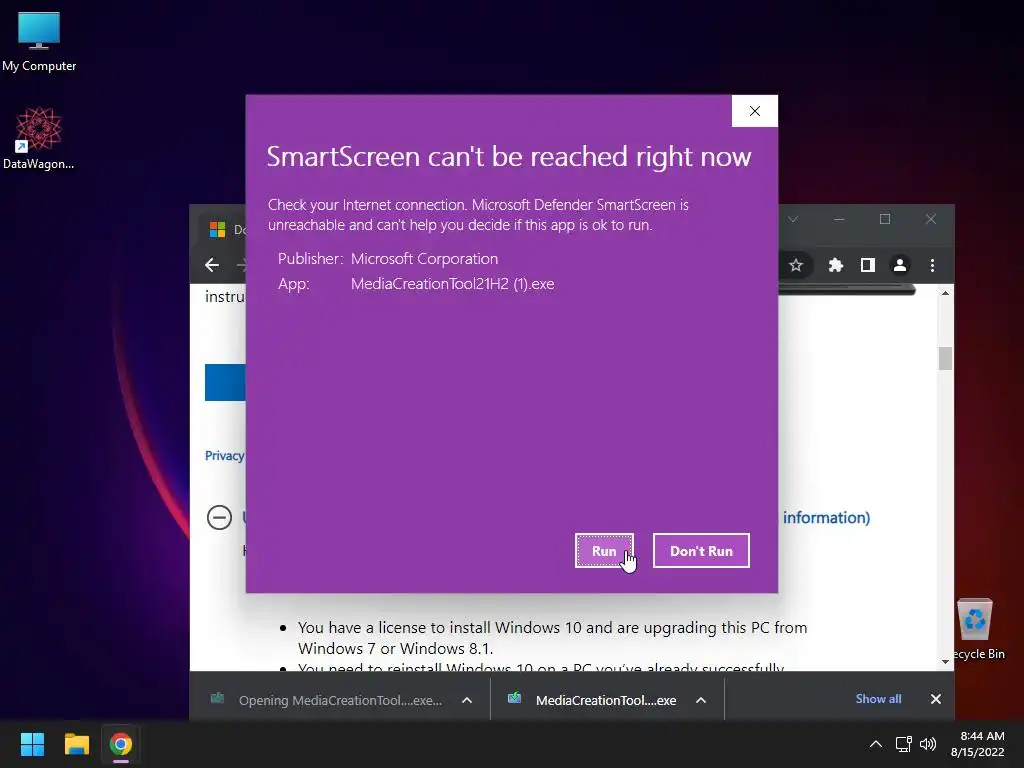Click the Privacy link on page

pyautogui.click(x=224, y=455)
